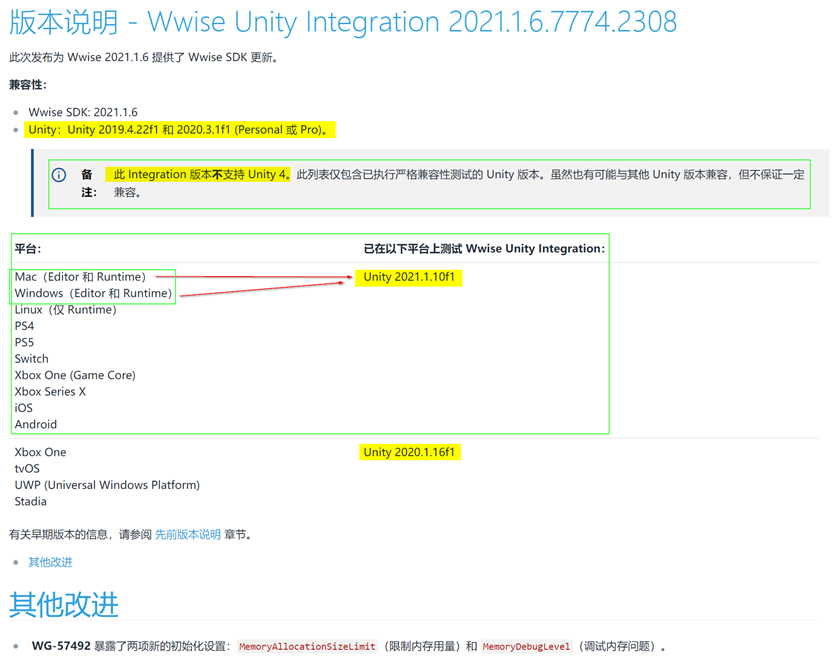Select the highlighted Unity 2020.1.16f1 text

pyautogui.click(x=409, y=451)
